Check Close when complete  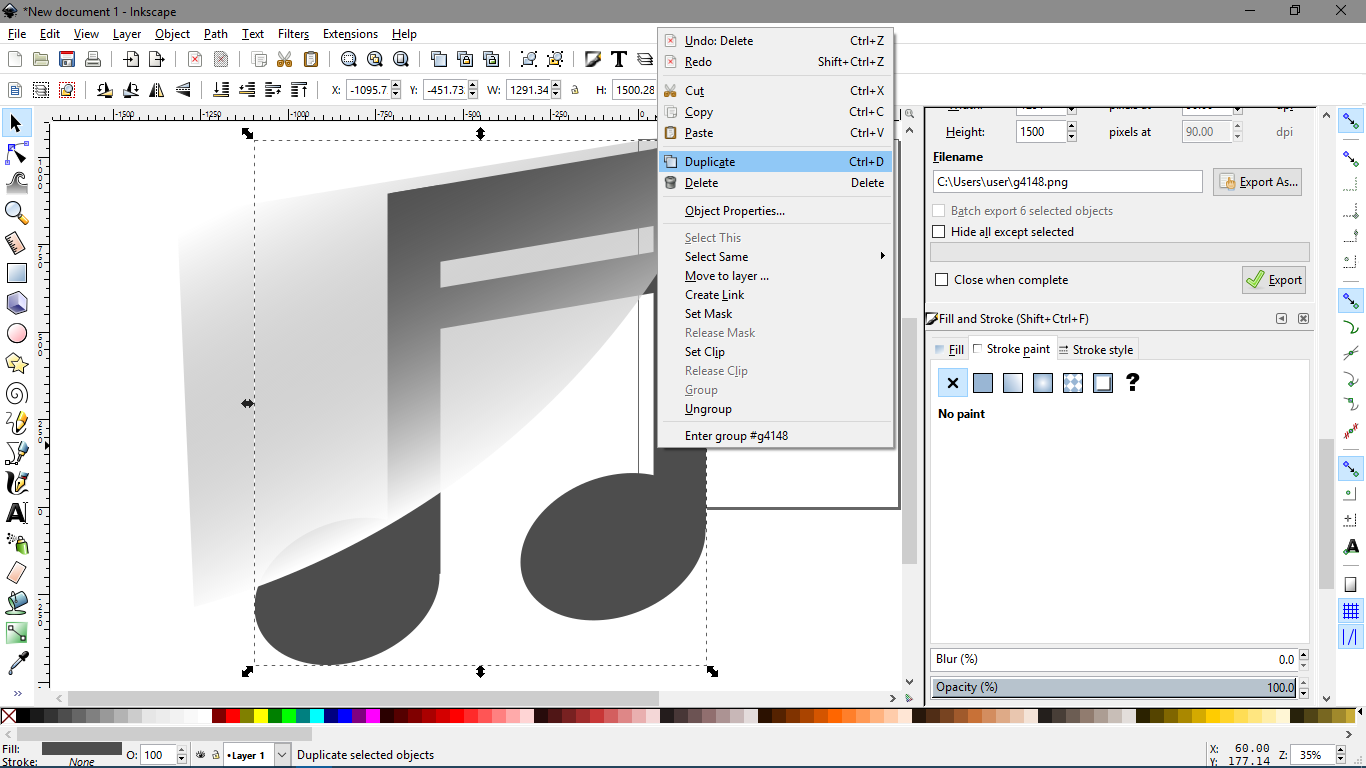coord(1001,280)
